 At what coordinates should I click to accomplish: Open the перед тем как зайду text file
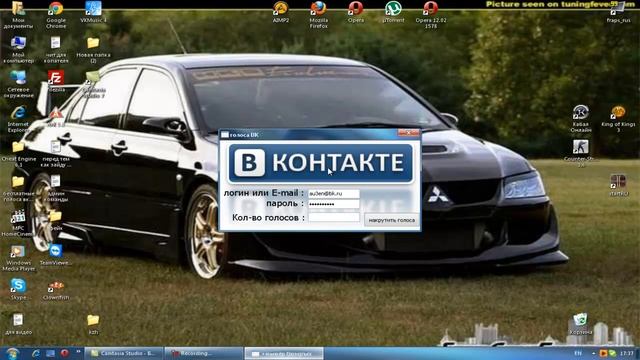tap(56, 154)
